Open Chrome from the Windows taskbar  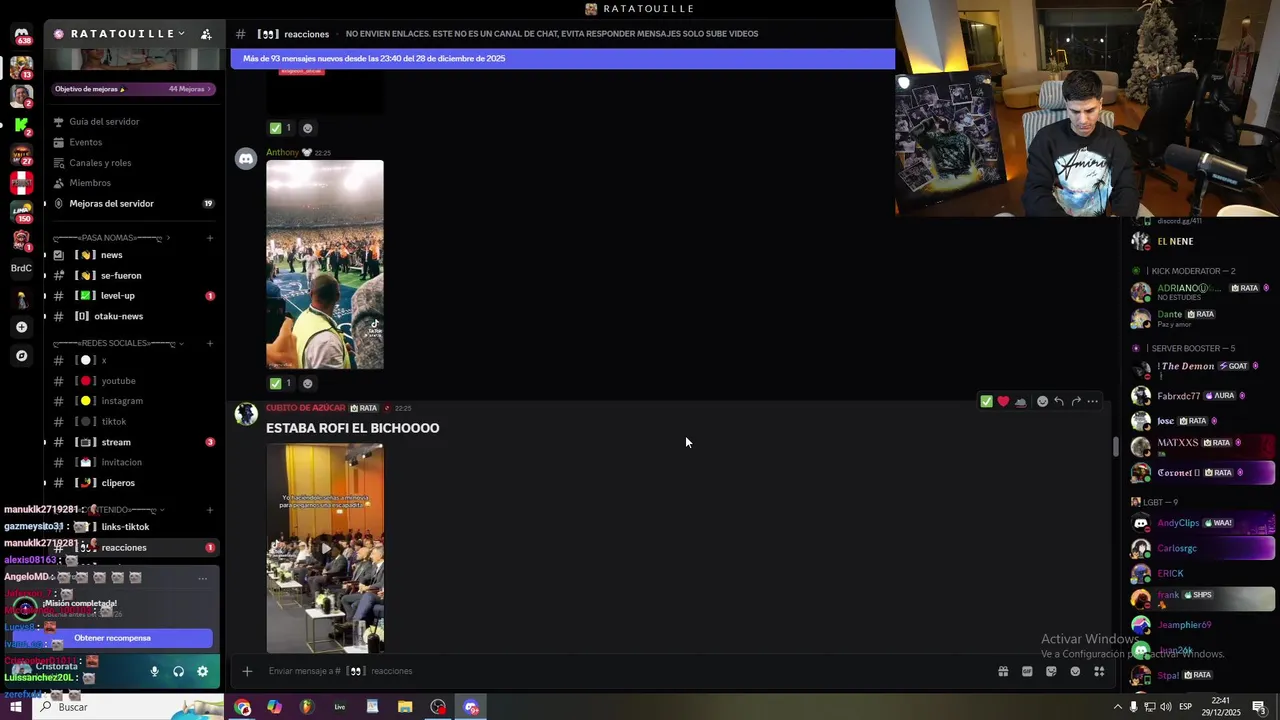pyautogui.click(x=243, y=707)
